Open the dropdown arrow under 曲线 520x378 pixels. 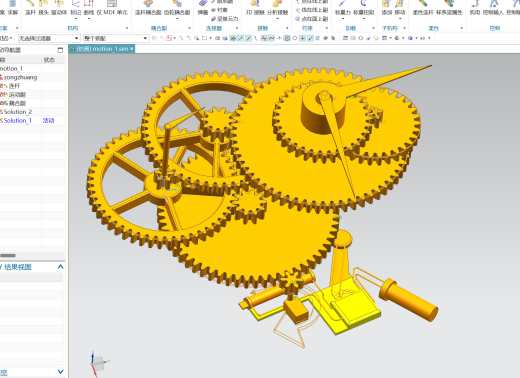pyautogui.click(x=89, y=19)
